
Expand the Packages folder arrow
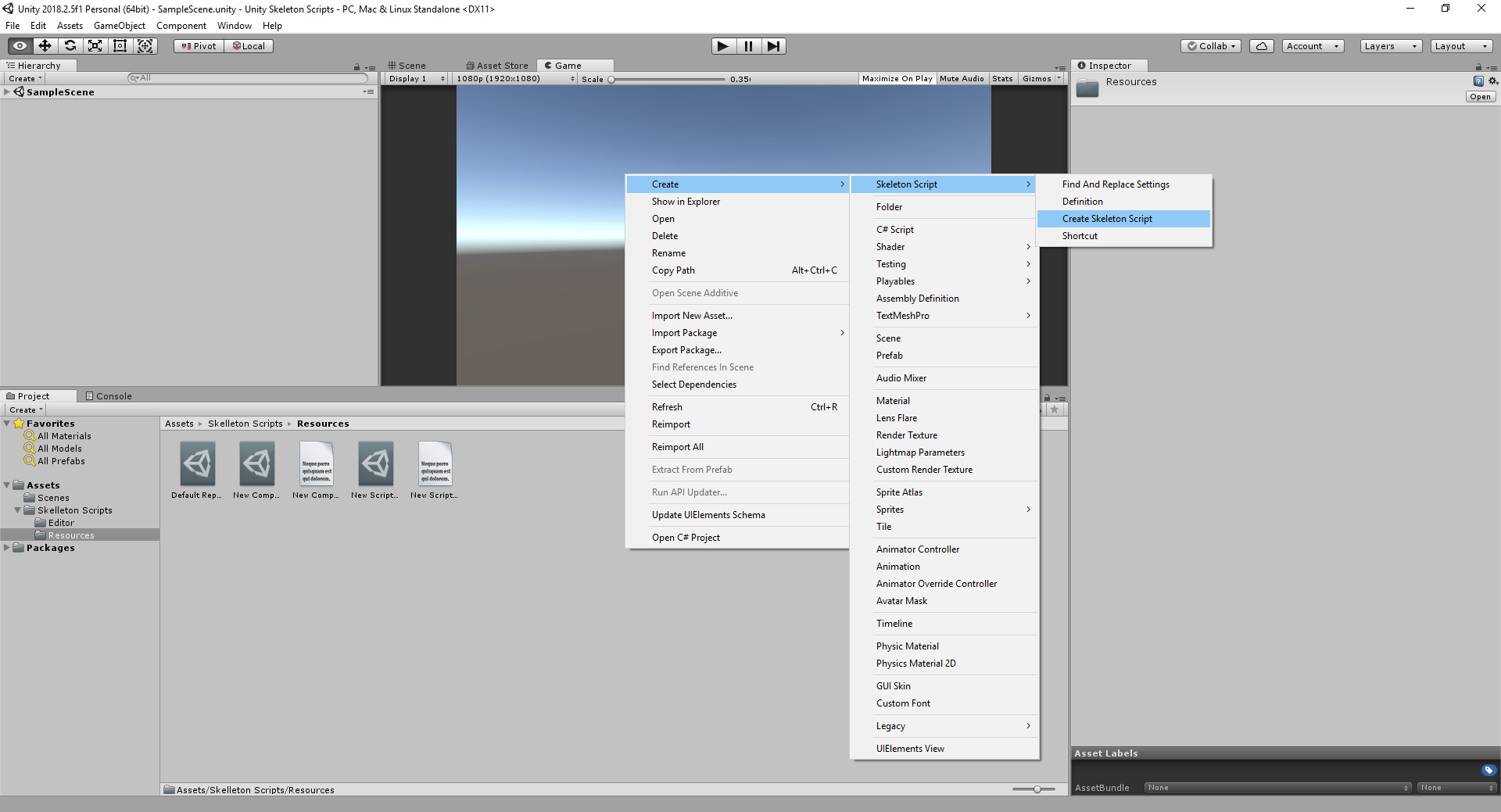7,548
